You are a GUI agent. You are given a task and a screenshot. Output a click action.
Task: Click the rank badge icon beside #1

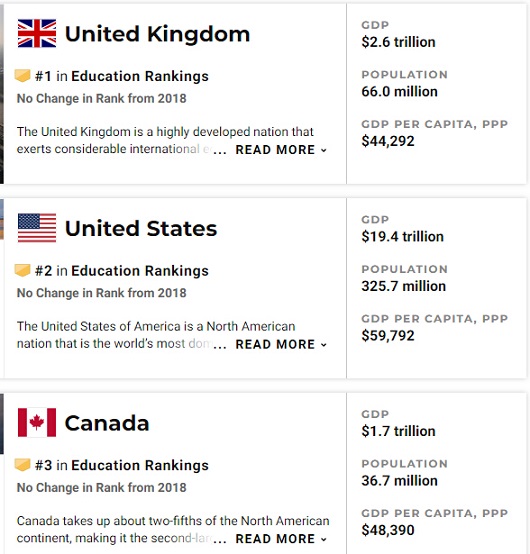(x=22, y=76)
